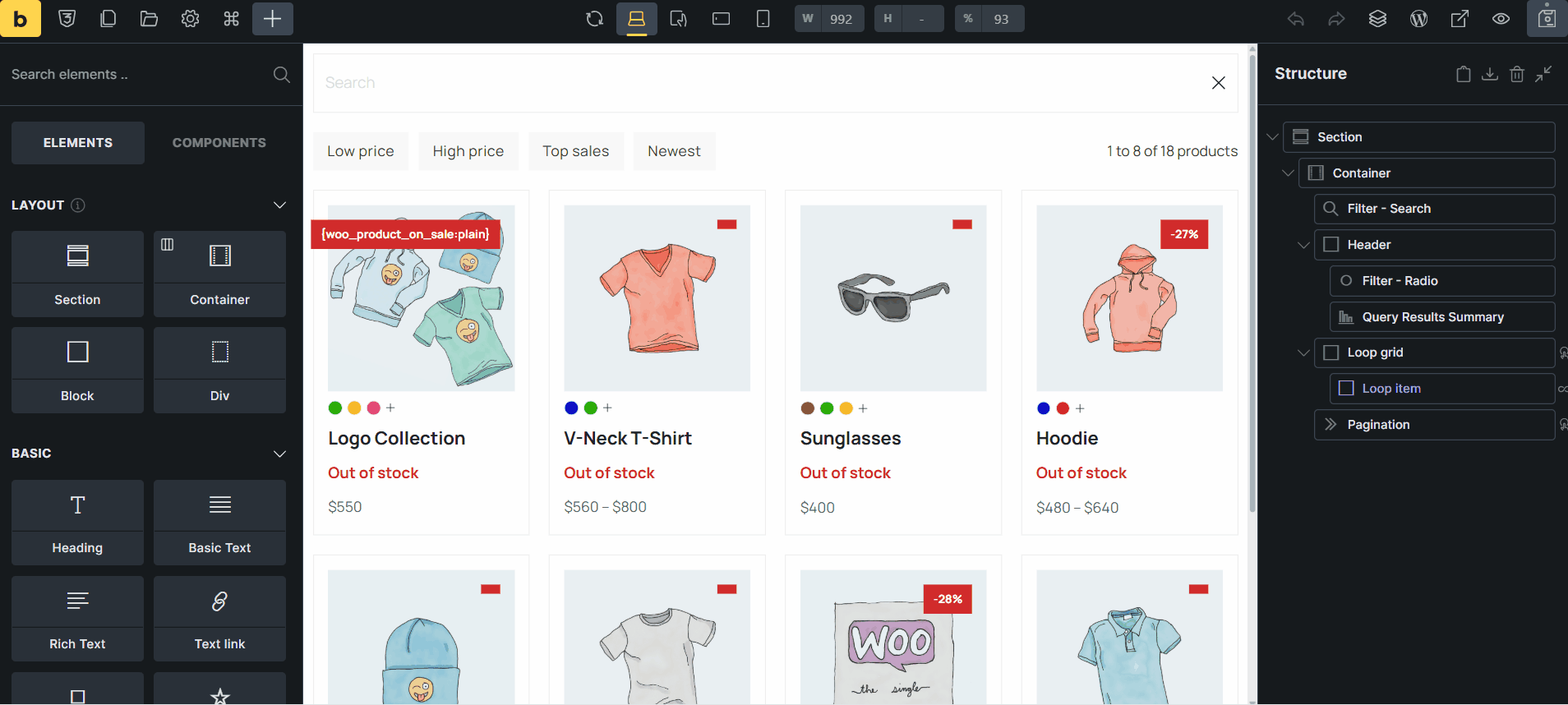
Task: Collapse the Section node in Structure
Action: [1273, 137]
